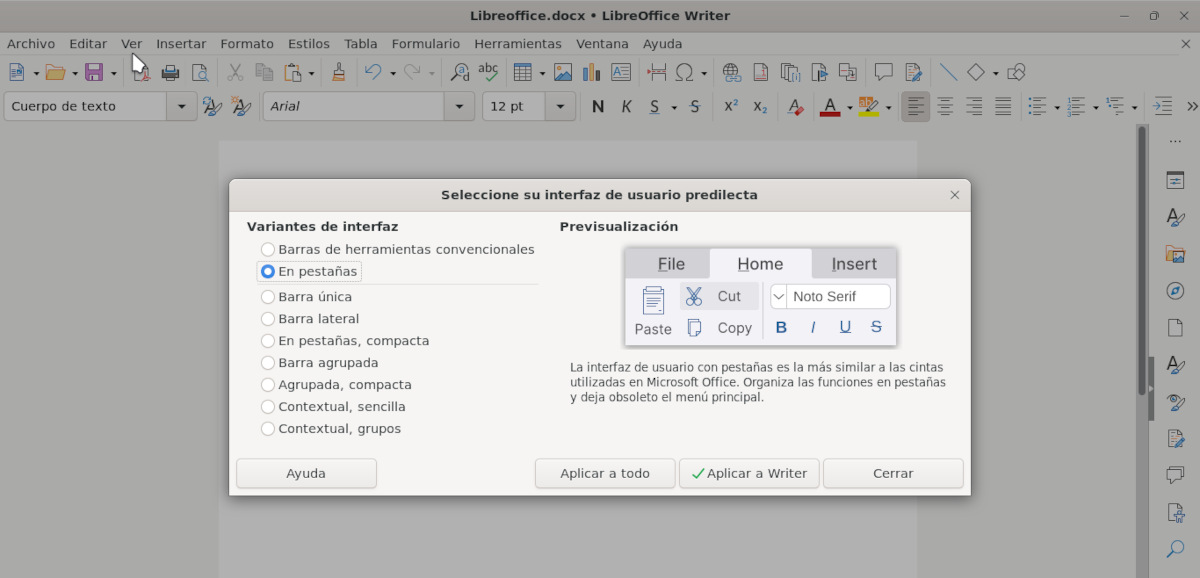Open the Formato menu

247,44
